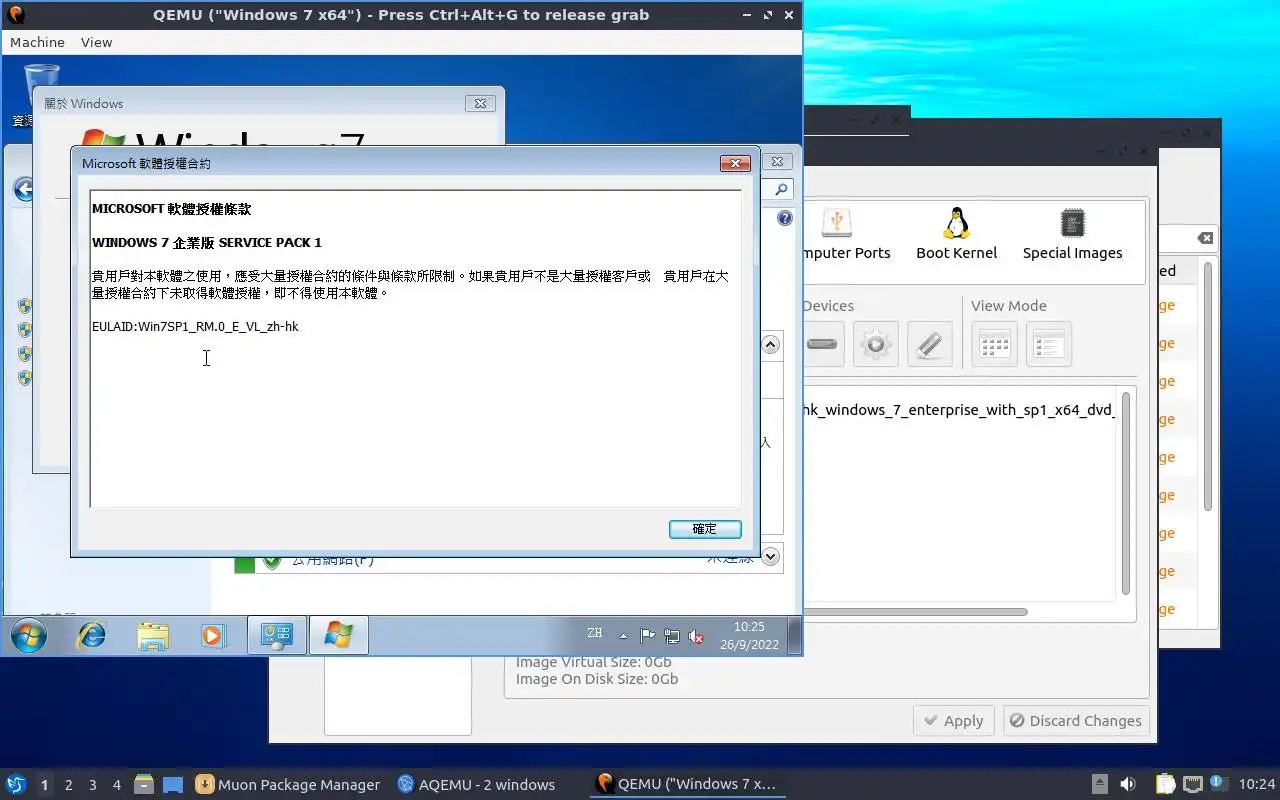The height and width of the screenshot is (800, 1280).
Task: Open the blue help question mark icon
Action: click(785, 218)
